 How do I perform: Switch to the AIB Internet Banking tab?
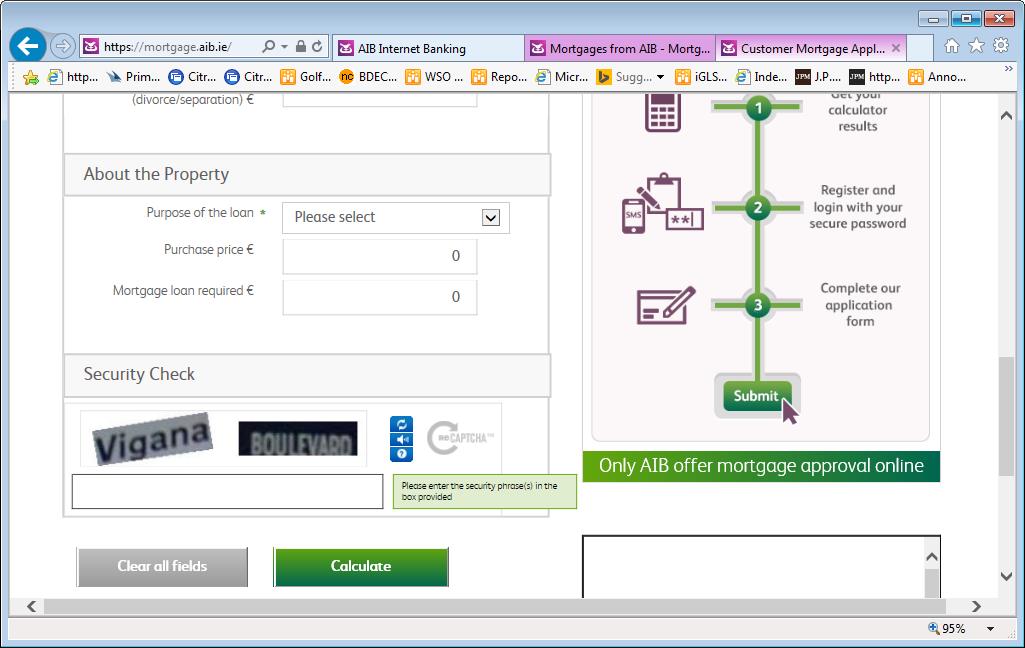click(x=427, y=48)
